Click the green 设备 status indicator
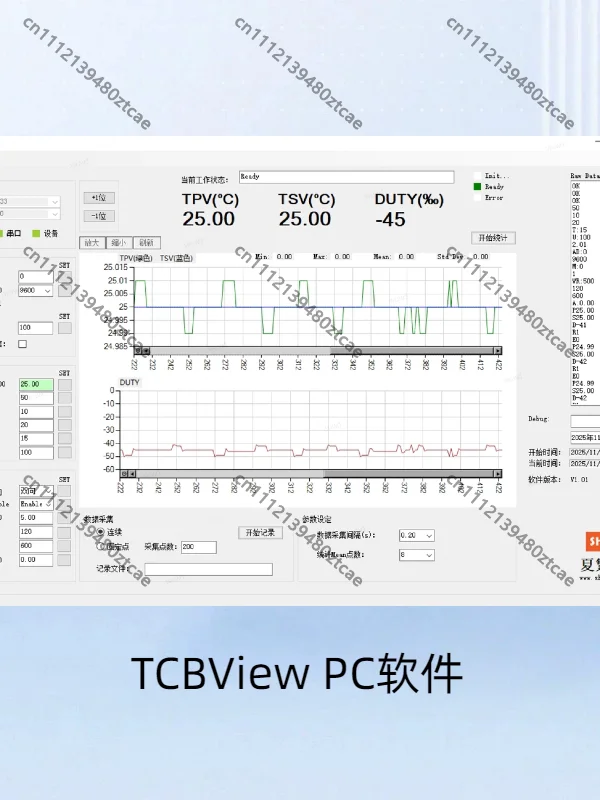 (x=36, y=234)
